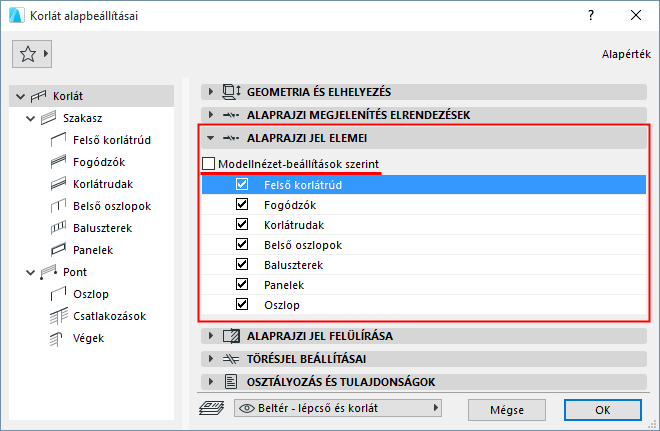Confirm with the OK button
The width and height of the screenshot is (660, 431).
(x=602, y=409)
